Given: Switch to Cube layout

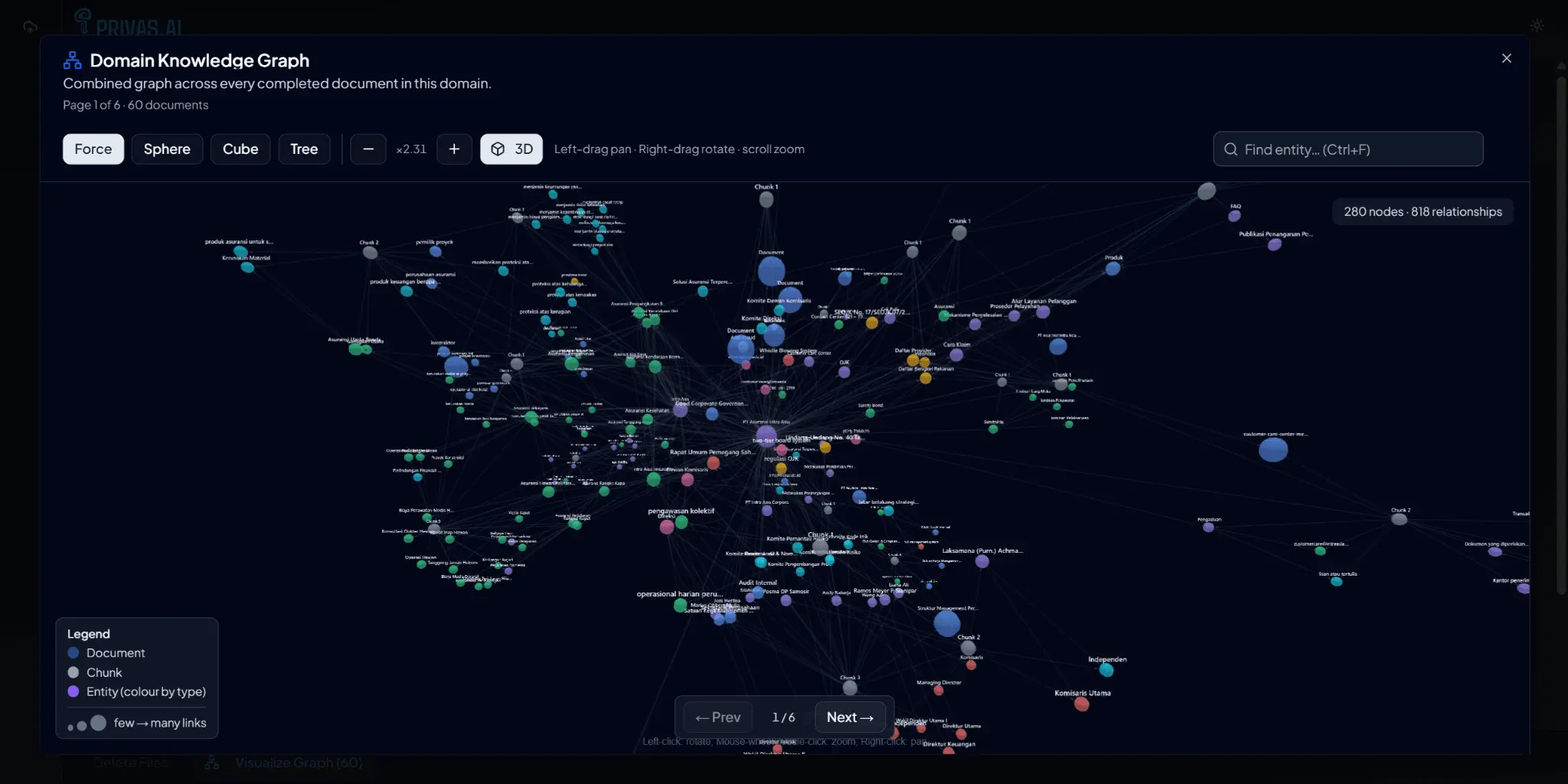Looking at the screenshot, I should [240, 149].
